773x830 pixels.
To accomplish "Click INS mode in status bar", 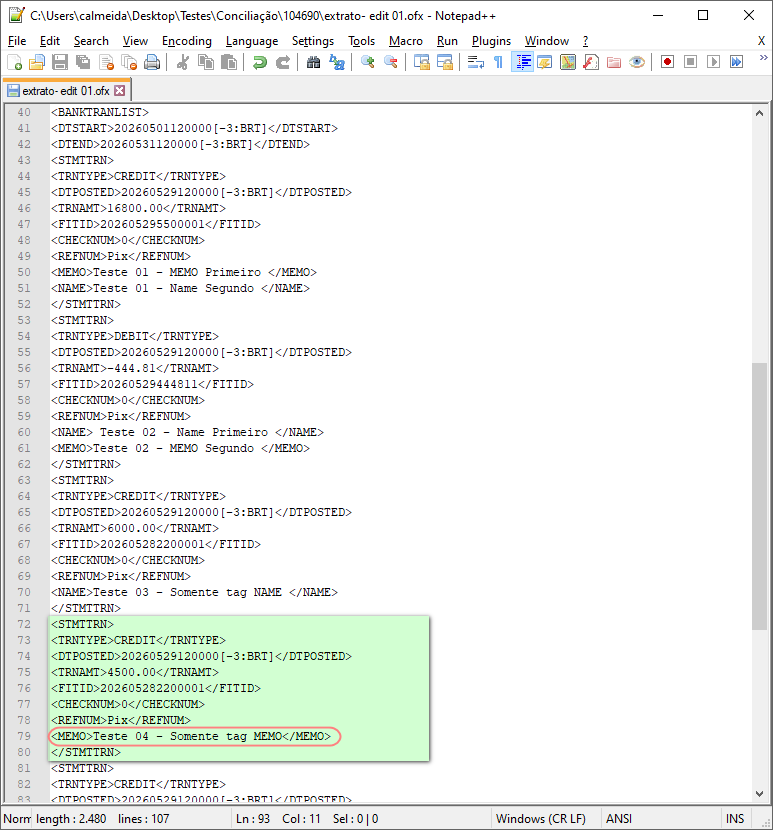I will [735, 818].
